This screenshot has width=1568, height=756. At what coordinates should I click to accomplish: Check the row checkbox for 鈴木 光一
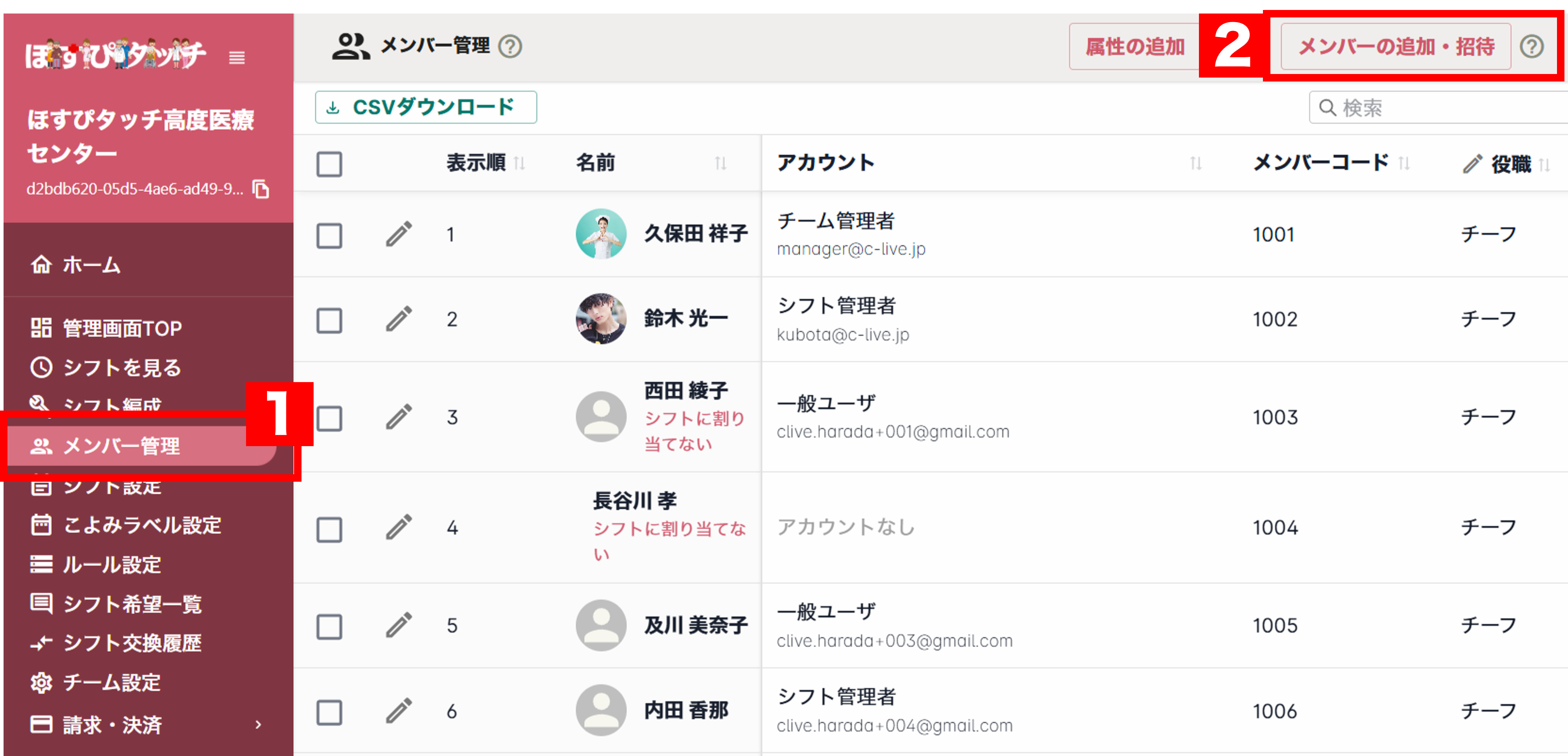tap(329, 319)
